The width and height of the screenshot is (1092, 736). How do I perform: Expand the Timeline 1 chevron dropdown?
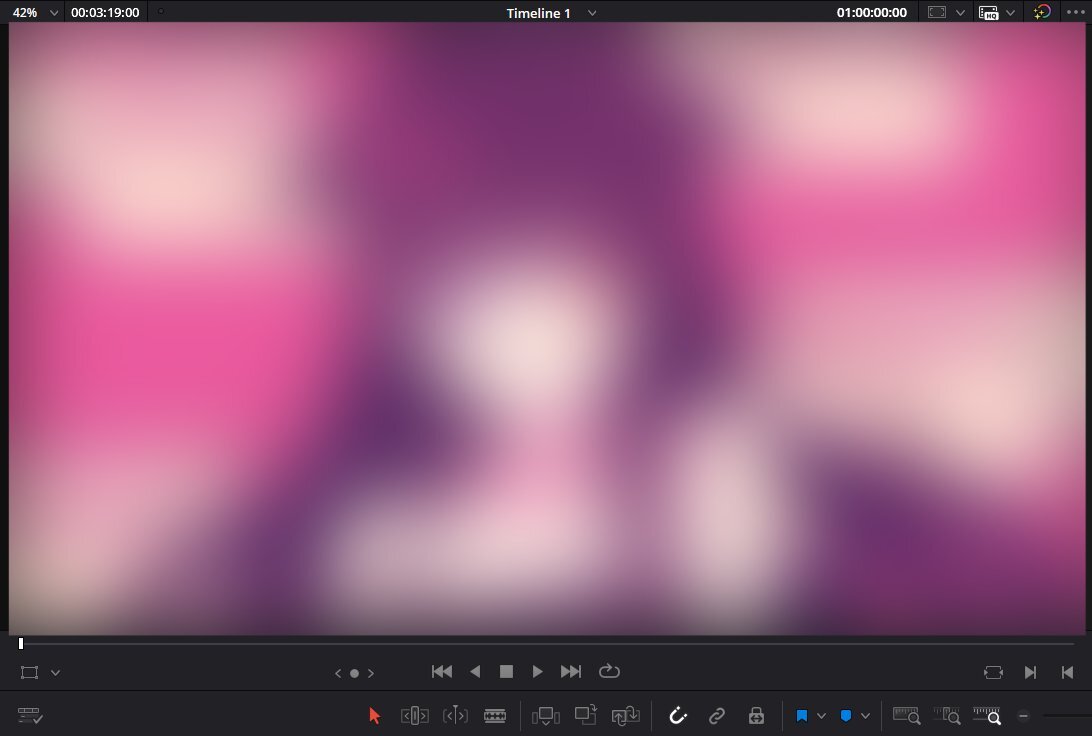point(592,13)
